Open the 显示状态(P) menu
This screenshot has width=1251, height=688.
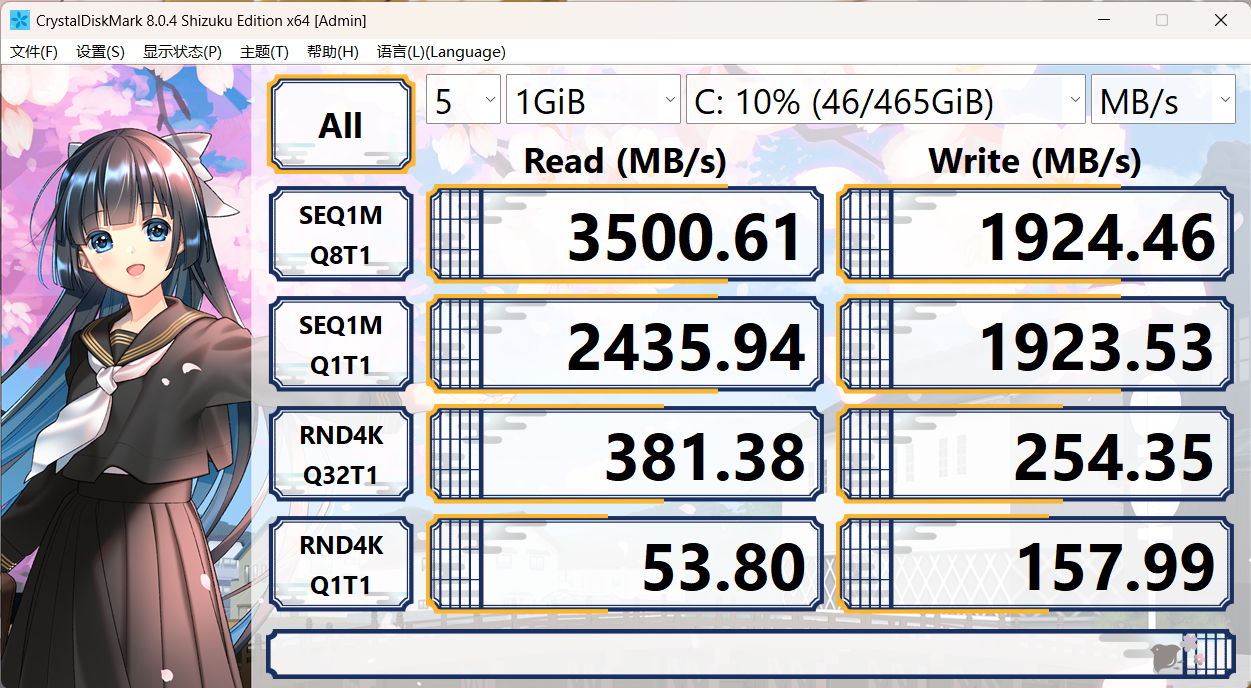pos(182,52)
